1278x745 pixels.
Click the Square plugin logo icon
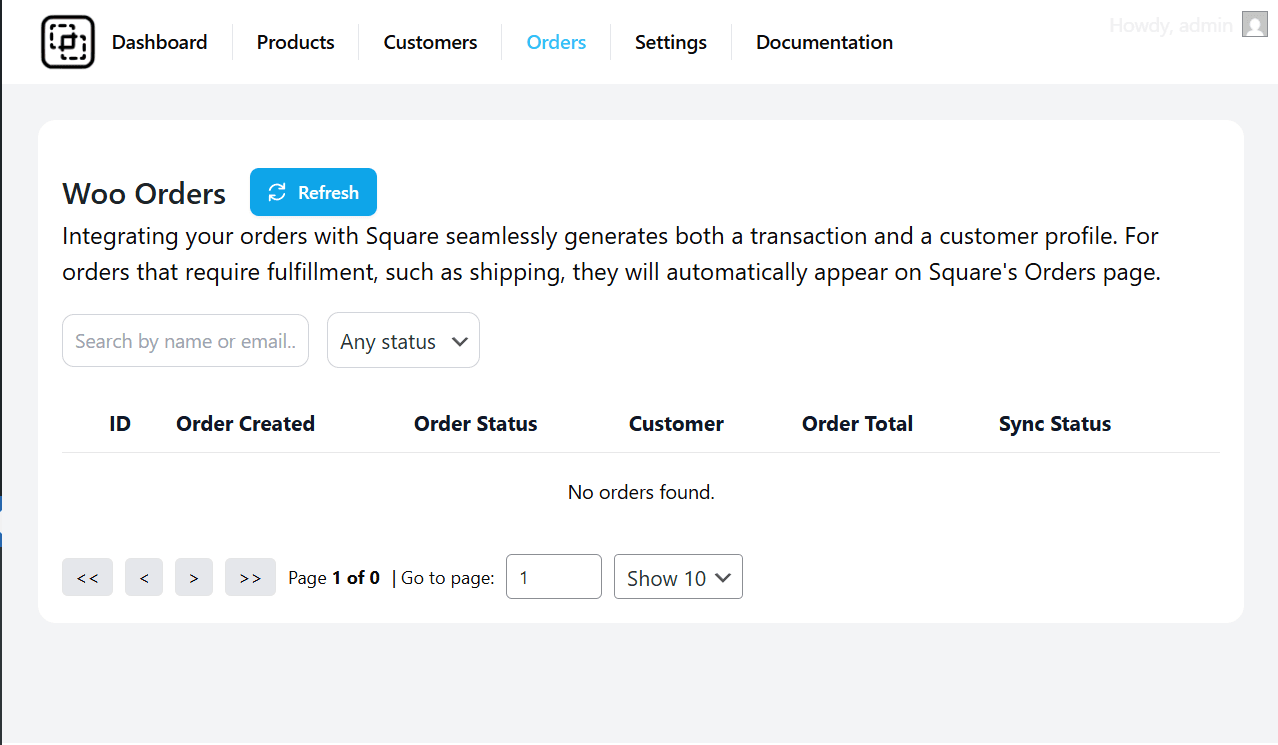[x=68, y=42]
